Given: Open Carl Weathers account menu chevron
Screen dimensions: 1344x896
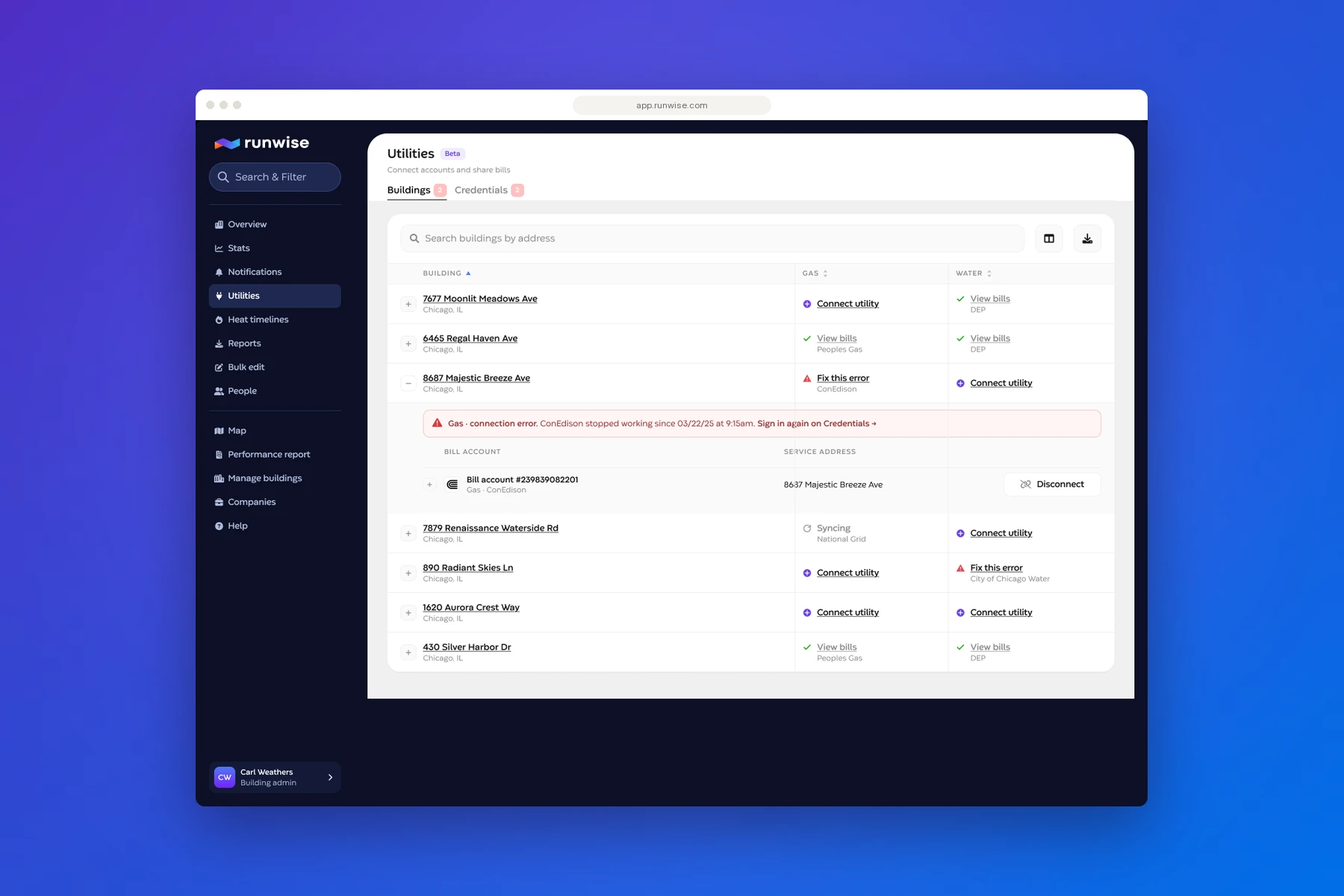Looking at the screenshot, I should tap(330, 777).
